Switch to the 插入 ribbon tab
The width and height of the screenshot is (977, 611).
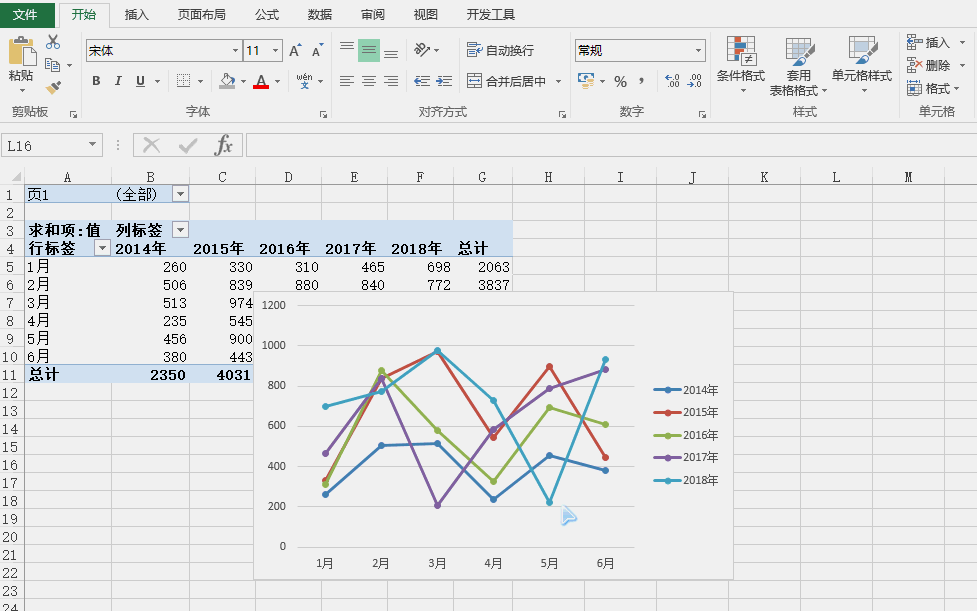pos(137,15)
